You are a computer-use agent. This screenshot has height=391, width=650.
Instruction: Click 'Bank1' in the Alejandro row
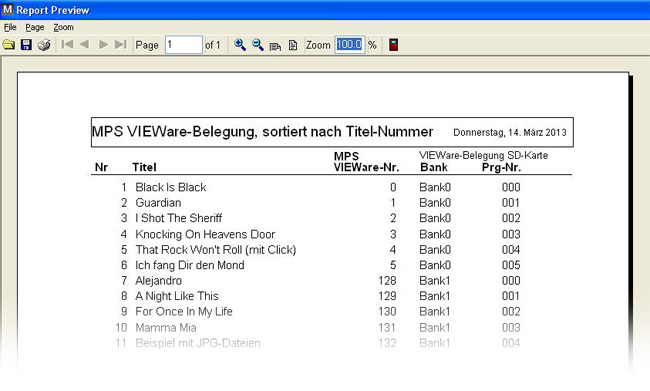(435, 281)
